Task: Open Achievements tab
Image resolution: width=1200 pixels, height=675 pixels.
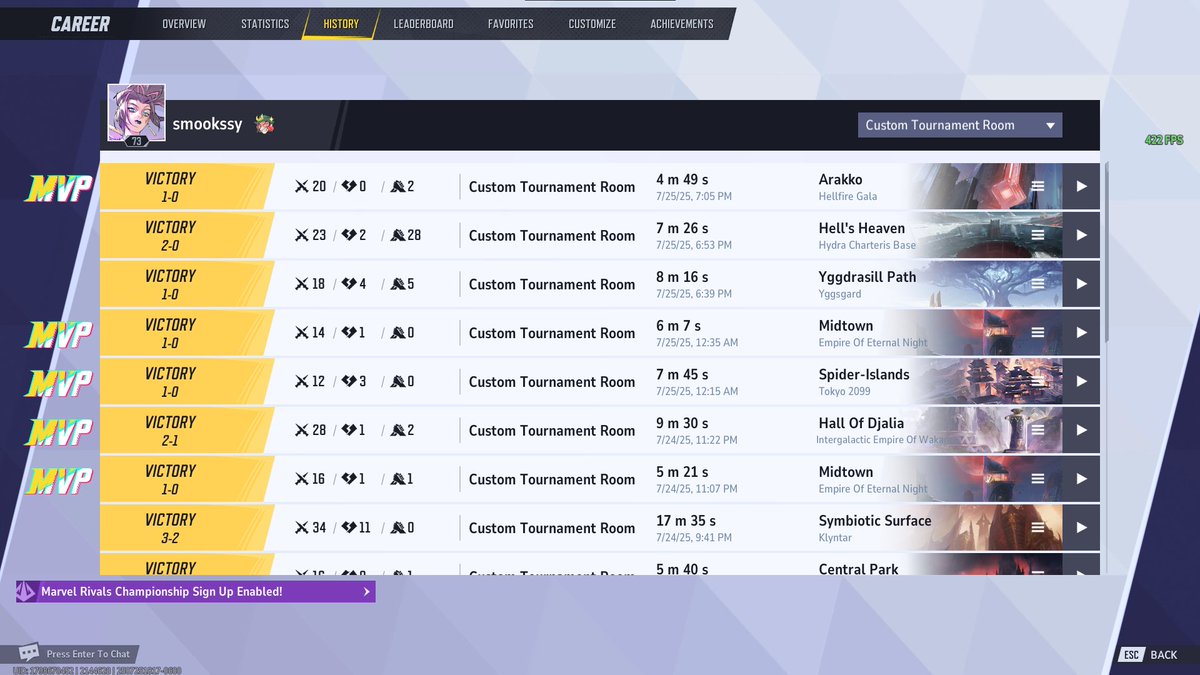Action: (x=682, y=24)
